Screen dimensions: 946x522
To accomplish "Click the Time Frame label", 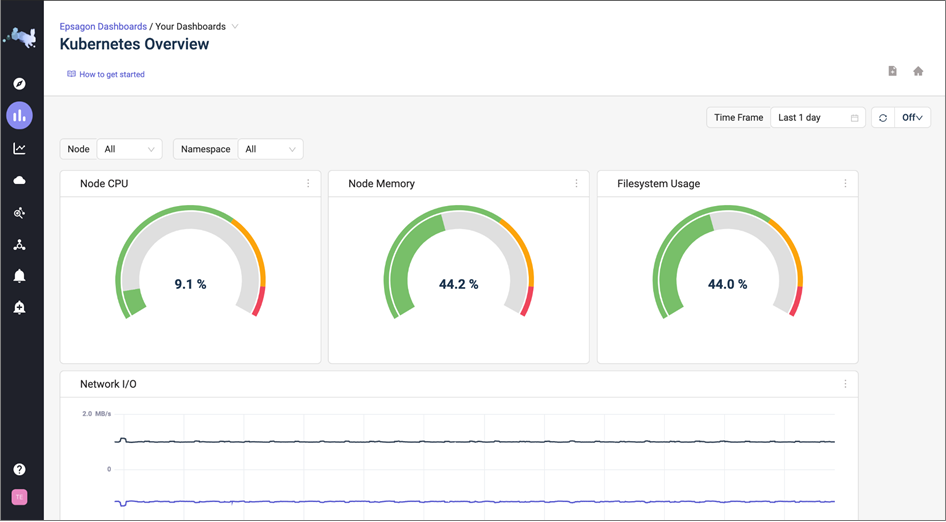I will click(738, 118).
